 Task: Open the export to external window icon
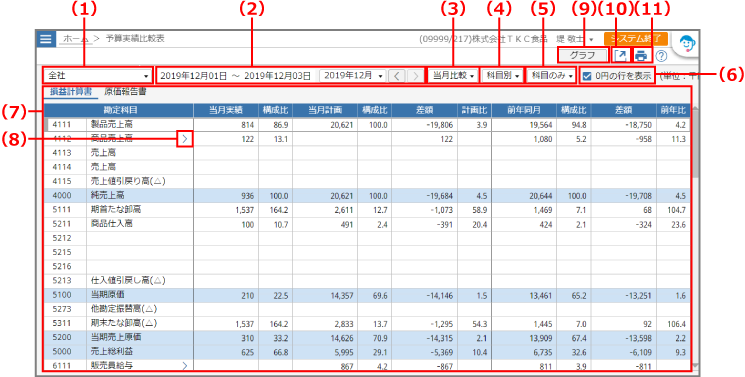(x=620, y=56)
